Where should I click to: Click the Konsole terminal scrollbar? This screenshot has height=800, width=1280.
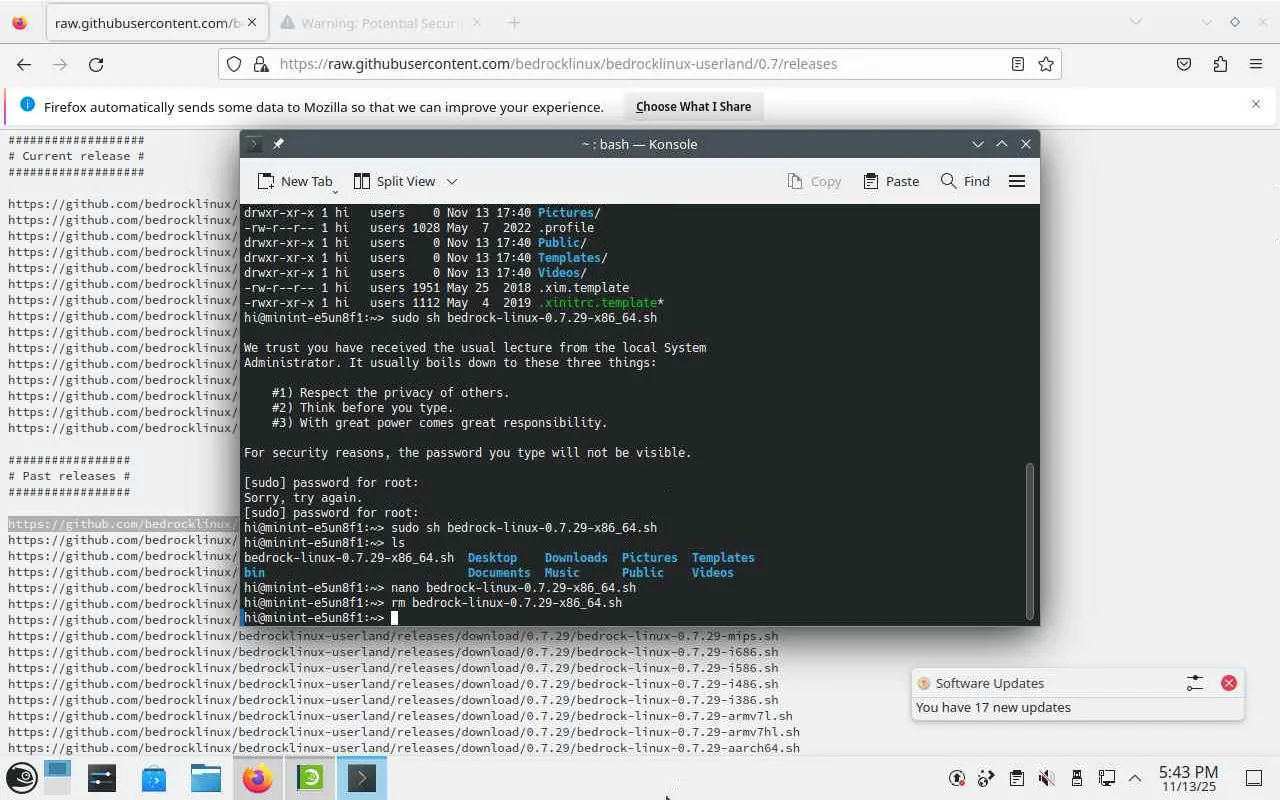coord(1030,541)
